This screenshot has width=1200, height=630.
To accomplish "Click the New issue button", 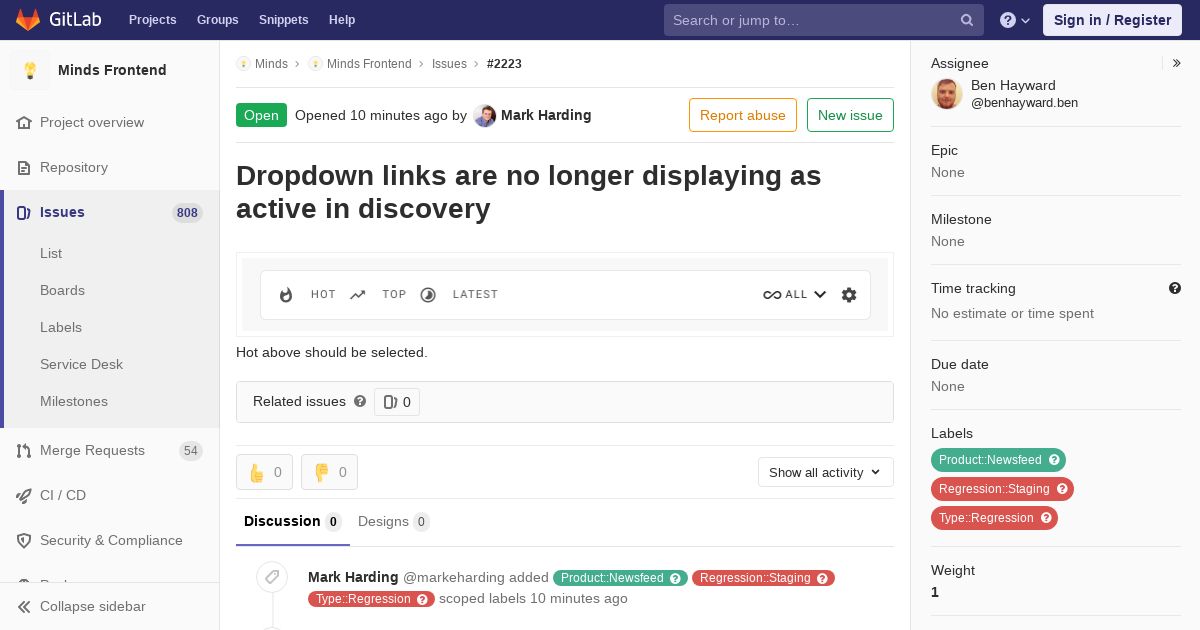I will pos(850,115).
